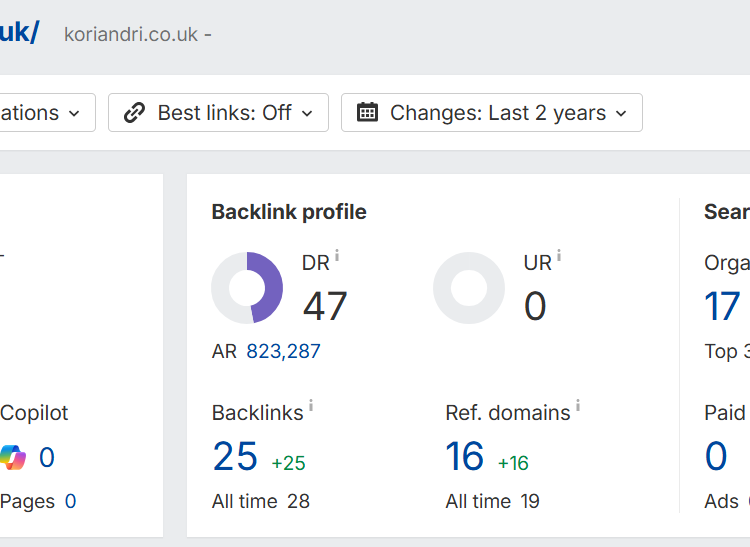
Task: Click the colorful Copilot logo icon
Action: click(13, 458)
